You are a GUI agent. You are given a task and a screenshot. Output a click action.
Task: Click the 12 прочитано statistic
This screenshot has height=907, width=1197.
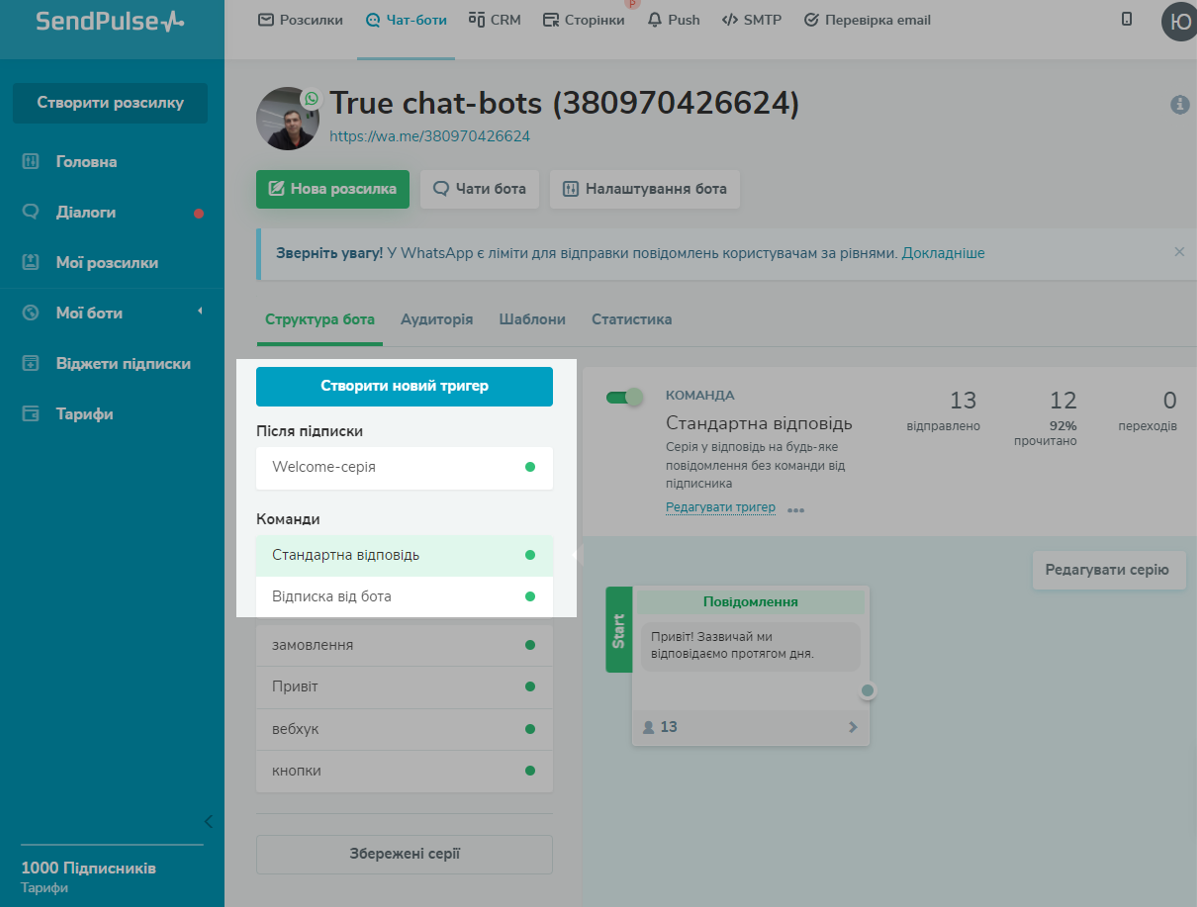pyautogui.click(x=1045, y=418)
